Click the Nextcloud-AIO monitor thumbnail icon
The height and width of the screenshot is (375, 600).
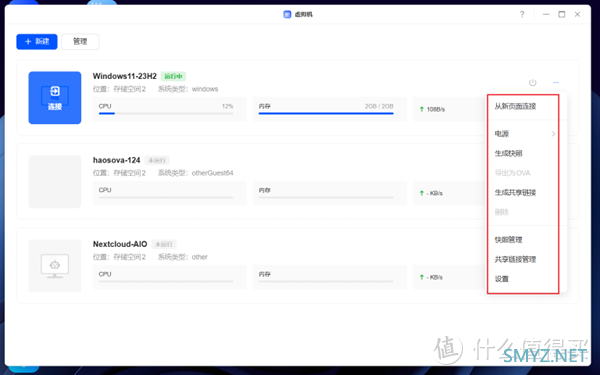55,266
